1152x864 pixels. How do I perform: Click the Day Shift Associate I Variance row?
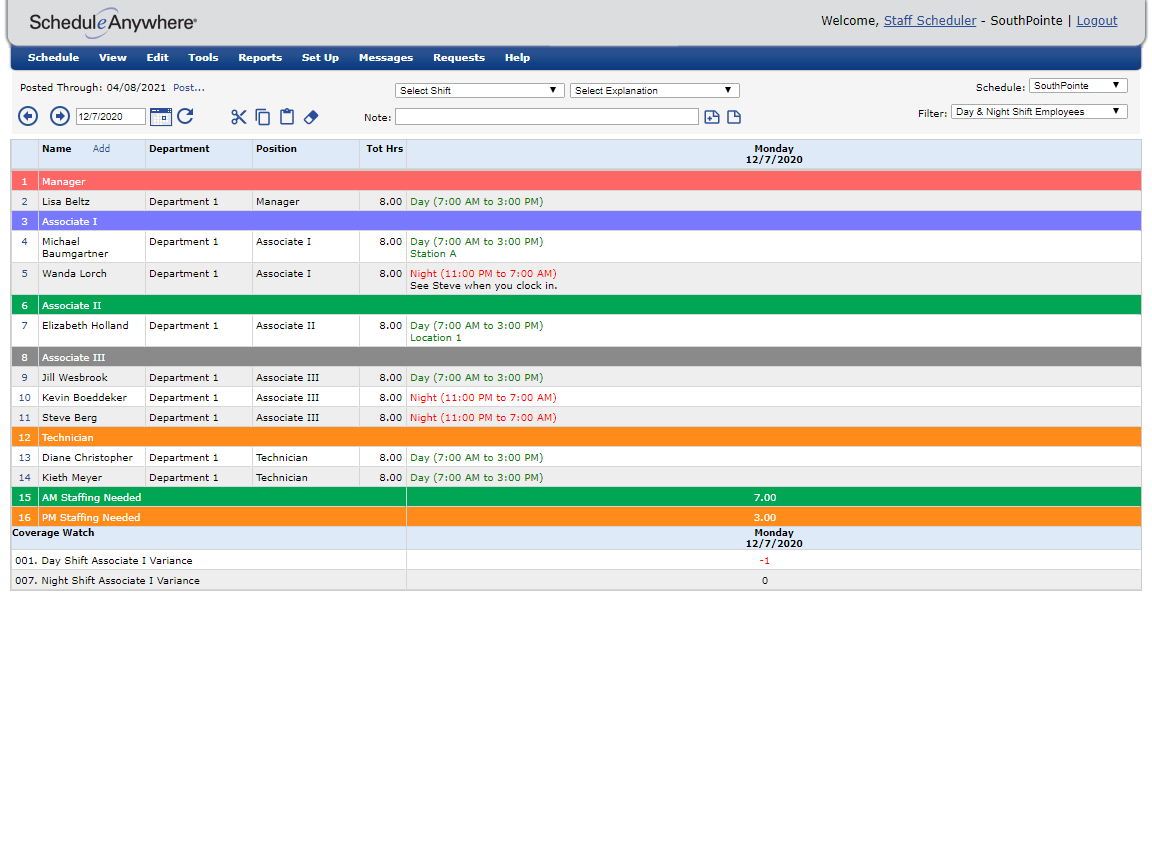tap(576, 561)
